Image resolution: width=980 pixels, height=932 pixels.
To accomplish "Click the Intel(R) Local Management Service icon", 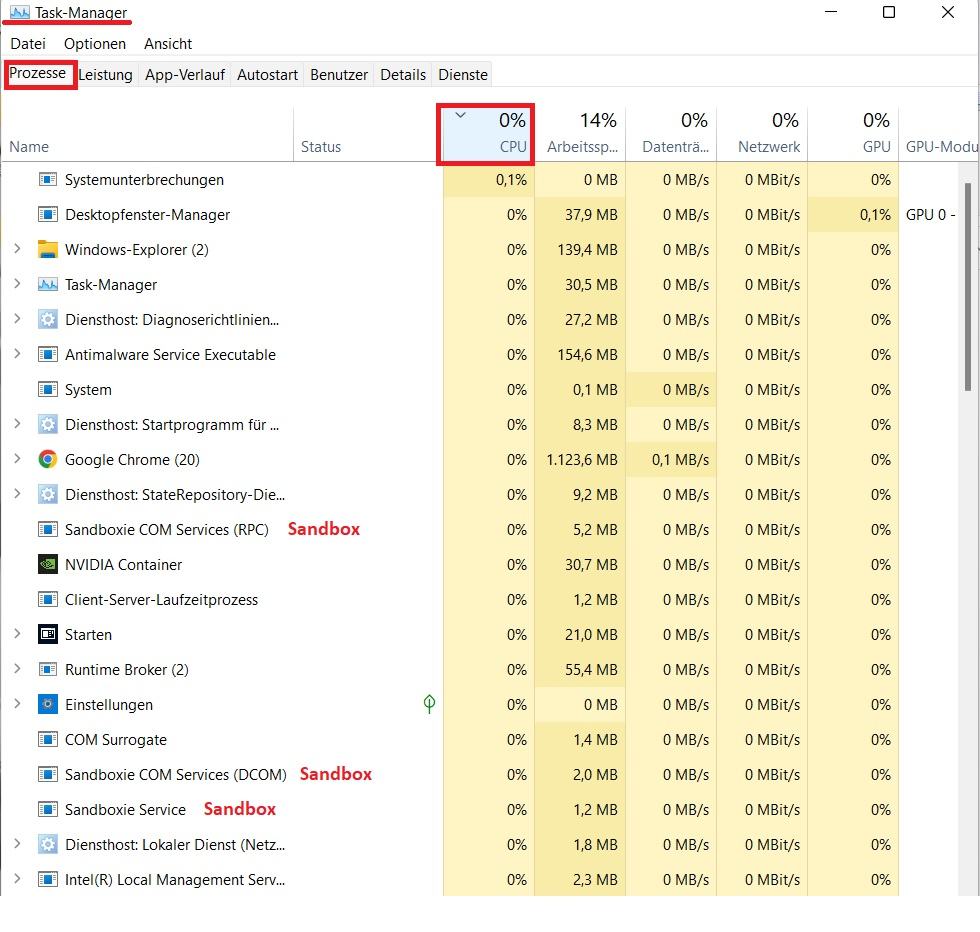I will tap(48, 880).
